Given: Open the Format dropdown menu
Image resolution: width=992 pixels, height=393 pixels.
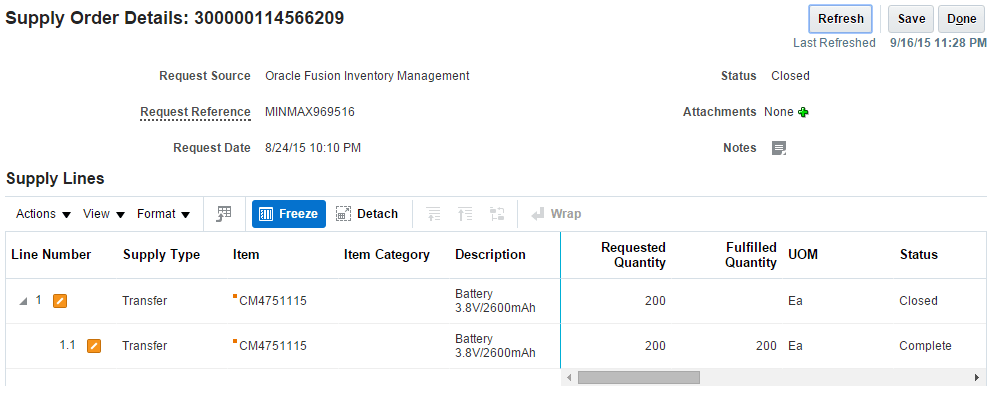Looking at the screenshot, I should tap(164, 214).
